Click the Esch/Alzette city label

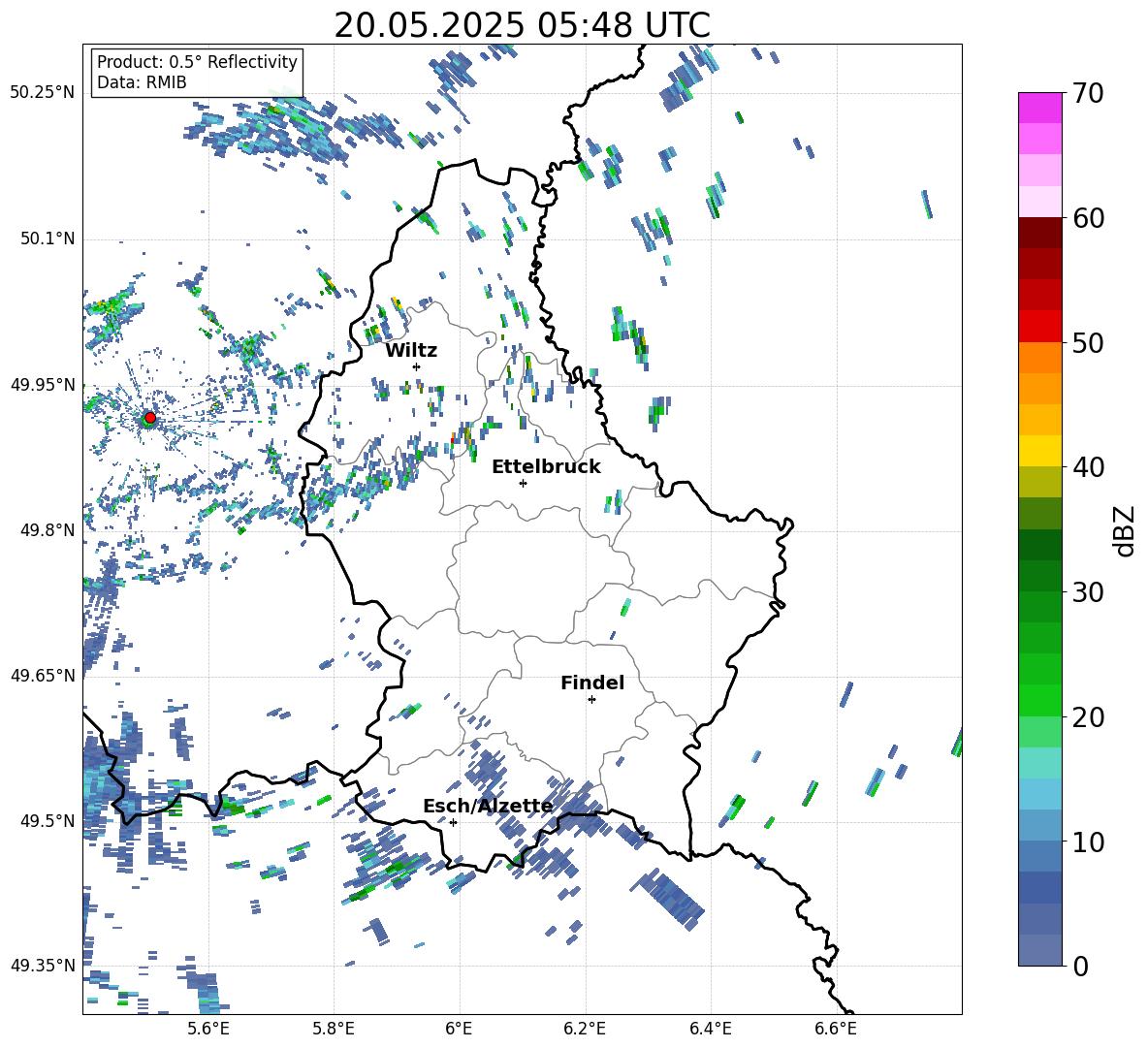click(x=488, y=807)
